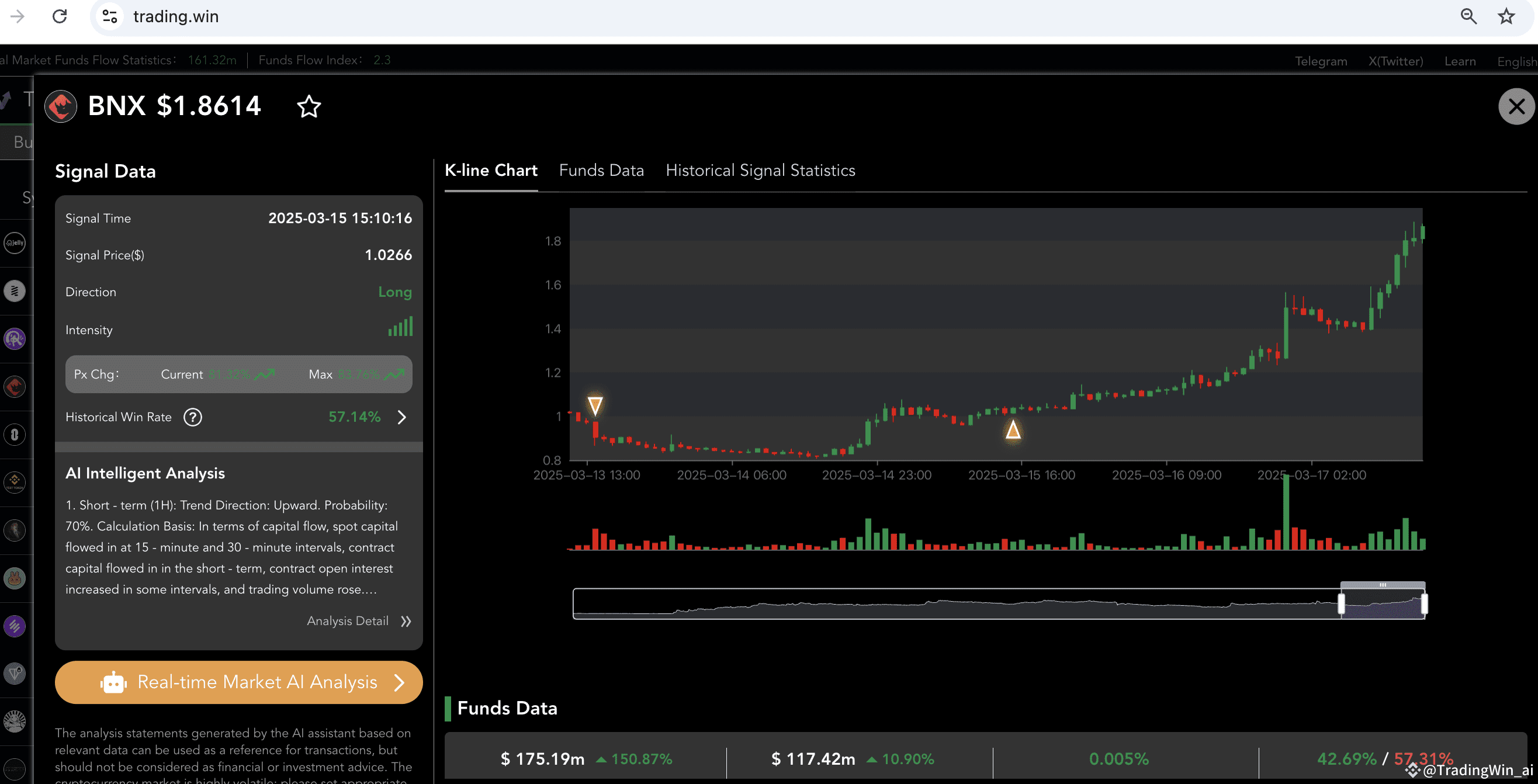This screenshot has width=1538, height=784.
Task: Click the 2025-03-15 16:00 axis label
Action: pyautogui.click(x=1021, y=476)
